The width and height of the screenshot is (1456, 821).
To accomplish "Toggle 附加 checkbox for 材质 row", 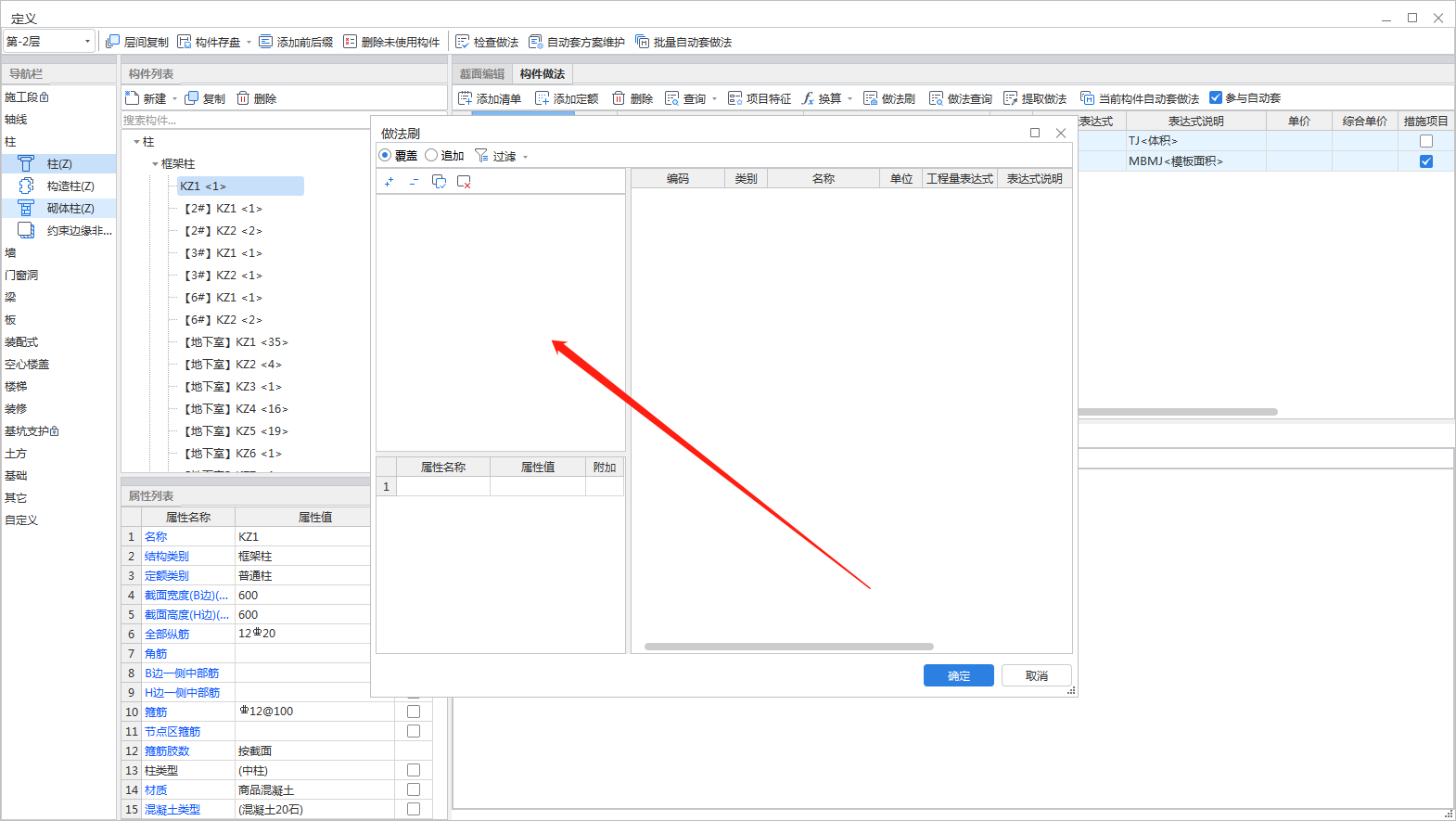I will click(x=414, y=789).
